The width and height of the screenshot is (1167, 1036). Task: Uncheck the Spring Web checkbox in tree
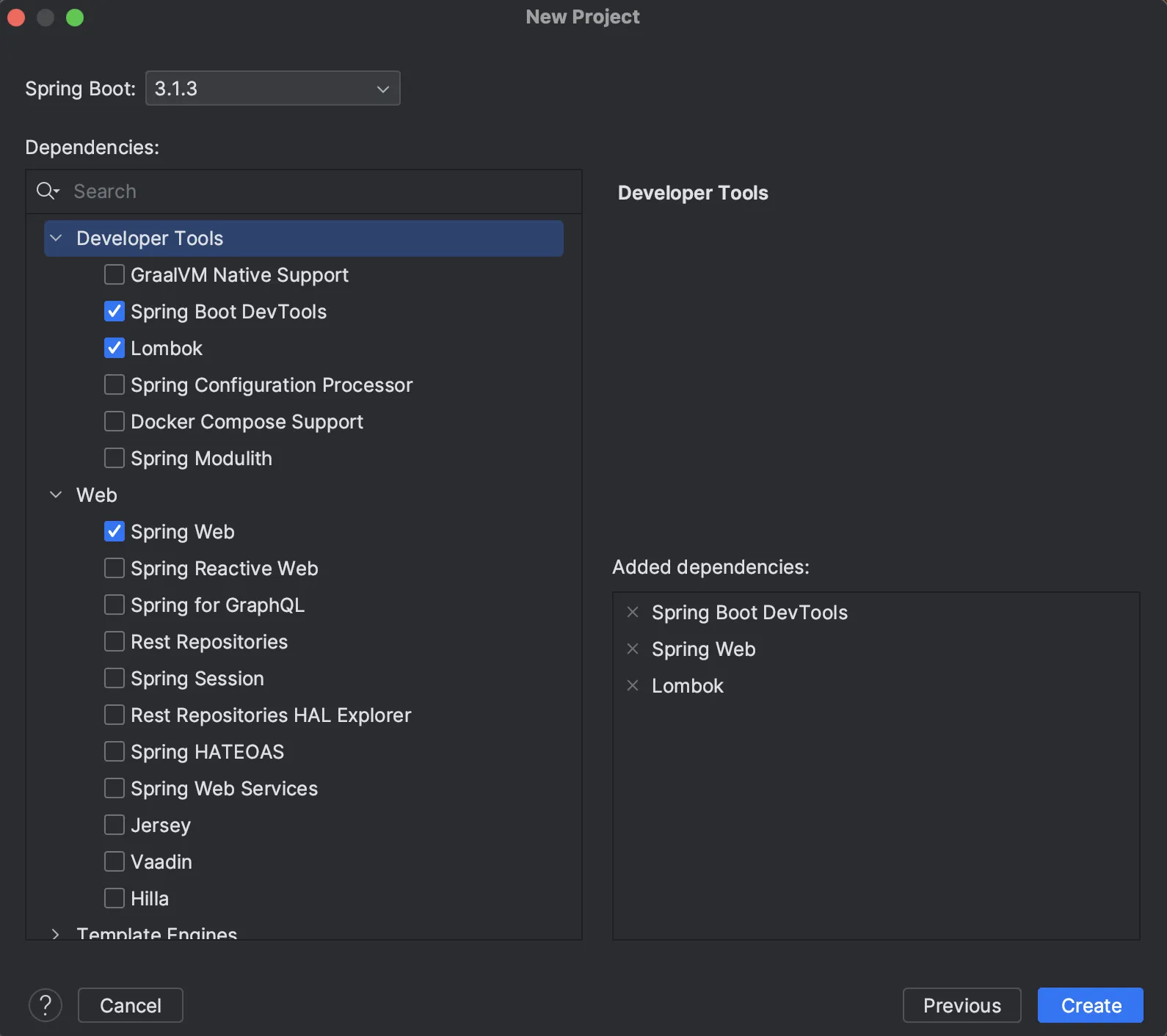tap(114, 531)
